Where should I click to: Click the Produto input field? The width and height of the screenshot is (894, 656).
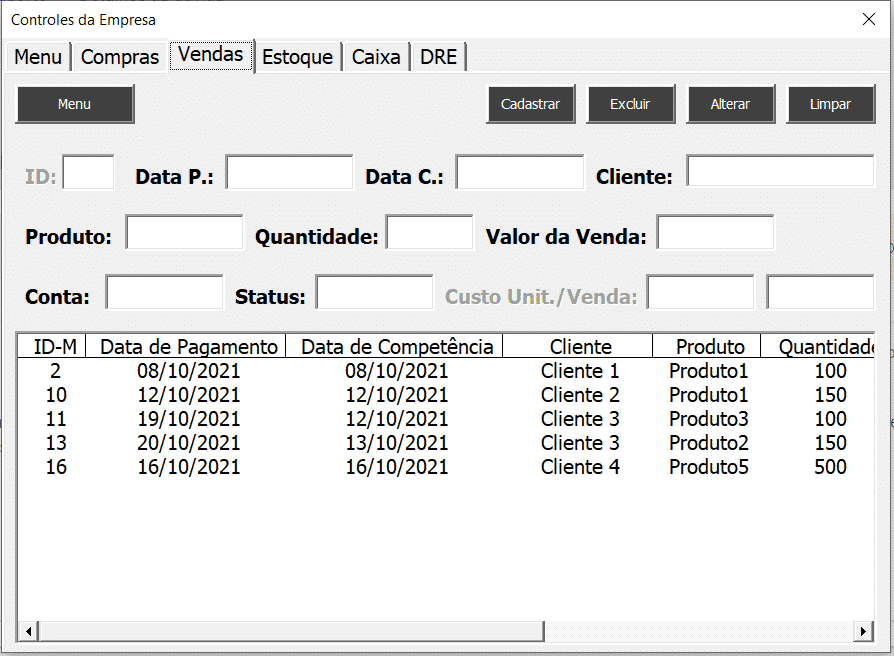point(185,232)
